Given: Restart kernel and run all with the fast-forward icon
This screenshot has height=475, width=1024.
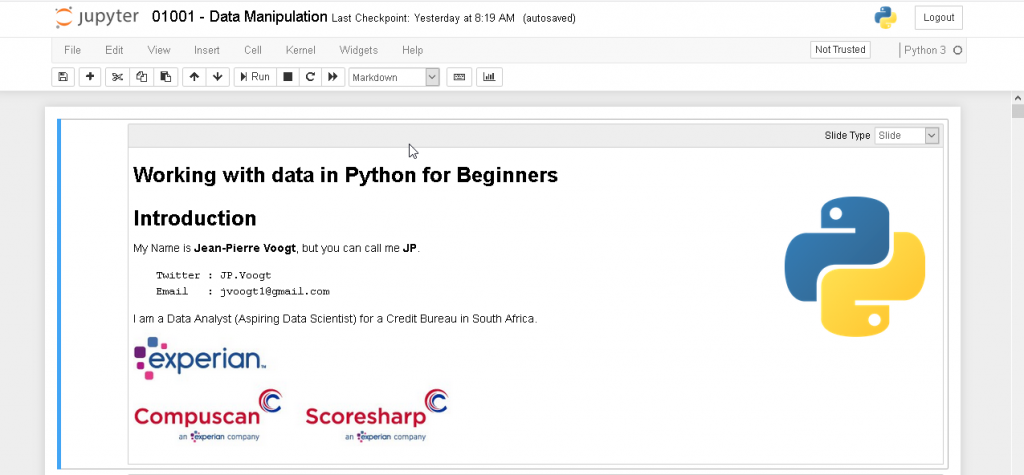Looking at the screenshot, I should tap(333, 77).
